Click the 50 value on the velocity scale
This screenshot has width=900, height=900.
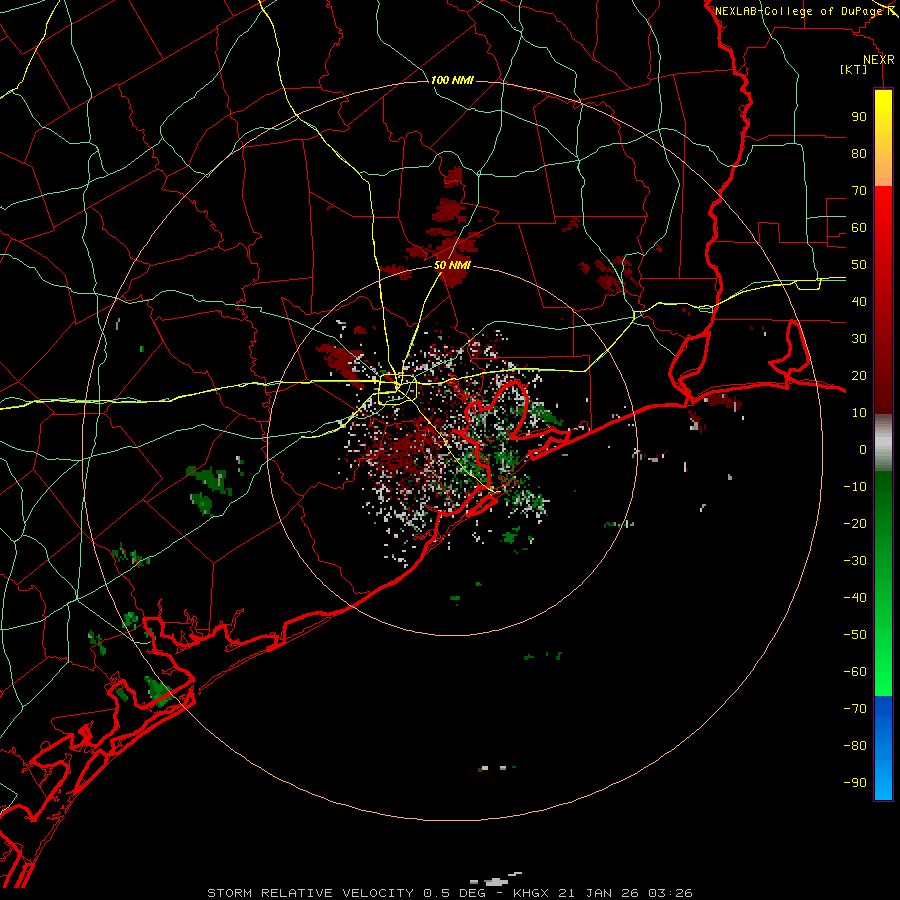pyautogui.click(x=859, y=265)
